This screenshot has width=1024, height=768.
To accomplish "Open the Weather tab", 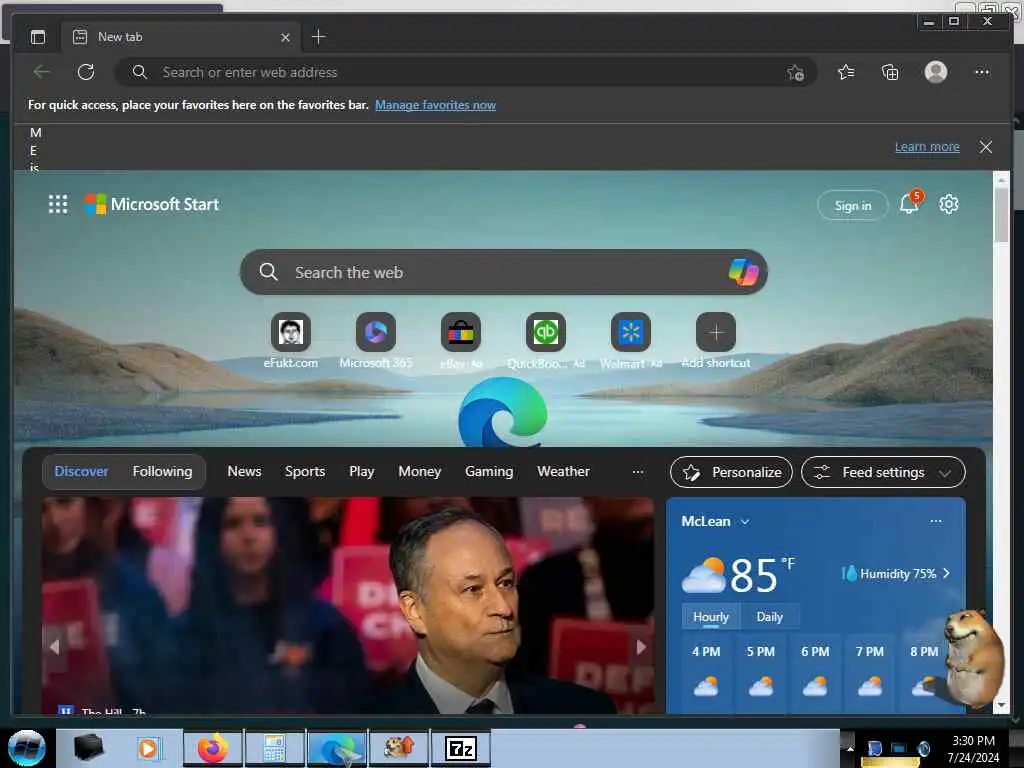I will [563, 472].
